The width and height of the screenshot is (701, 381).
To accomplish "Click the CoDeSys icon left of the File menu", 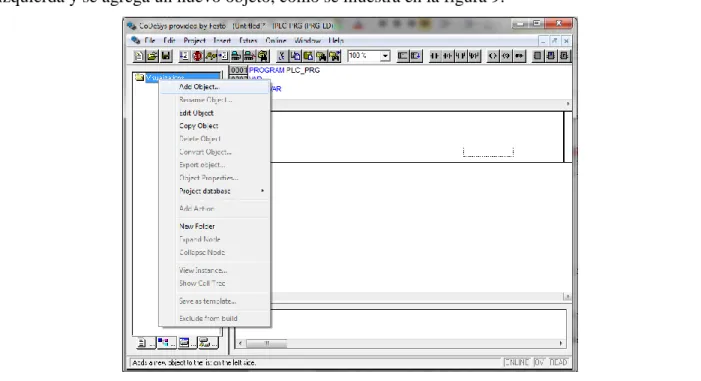I will pyautogui.click(x=135, y=41).
